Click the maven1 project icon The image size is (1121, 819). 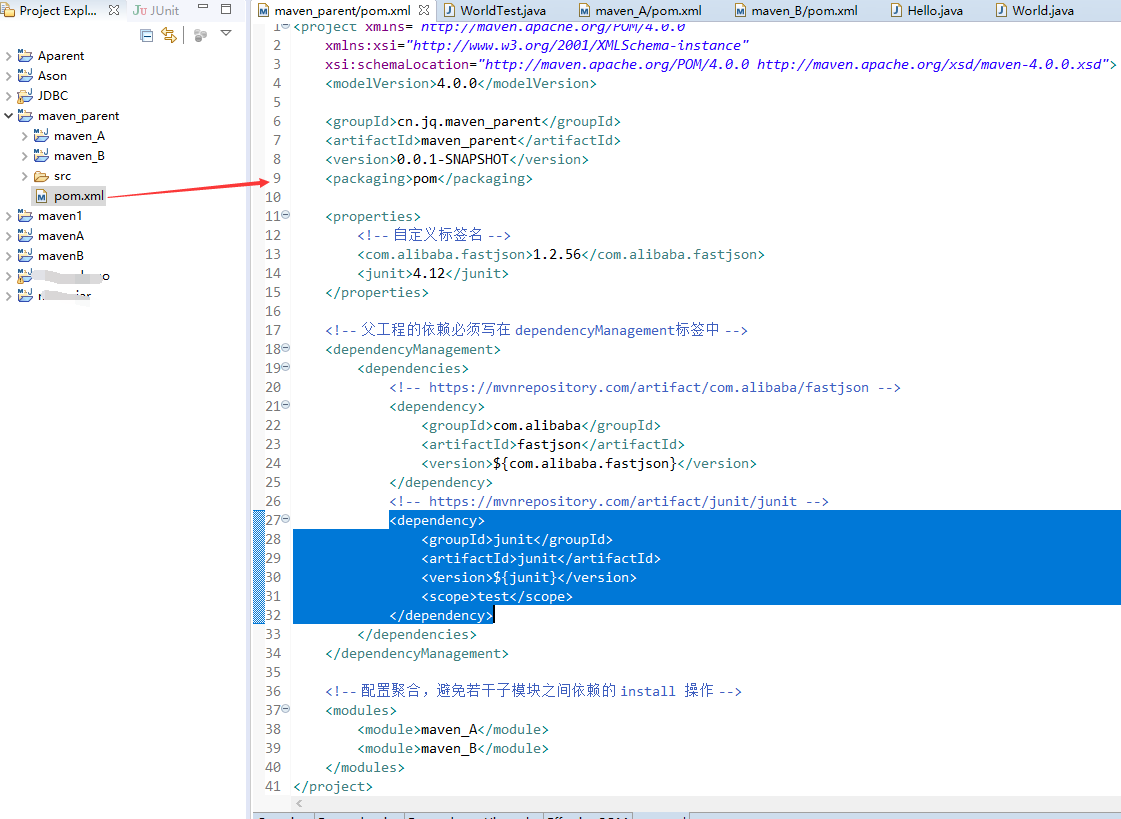(x=25, y=215)
